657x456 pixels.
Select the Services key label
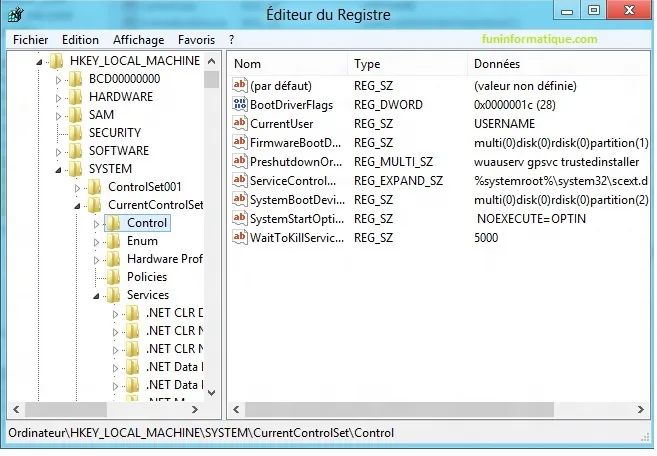(148, 295)
